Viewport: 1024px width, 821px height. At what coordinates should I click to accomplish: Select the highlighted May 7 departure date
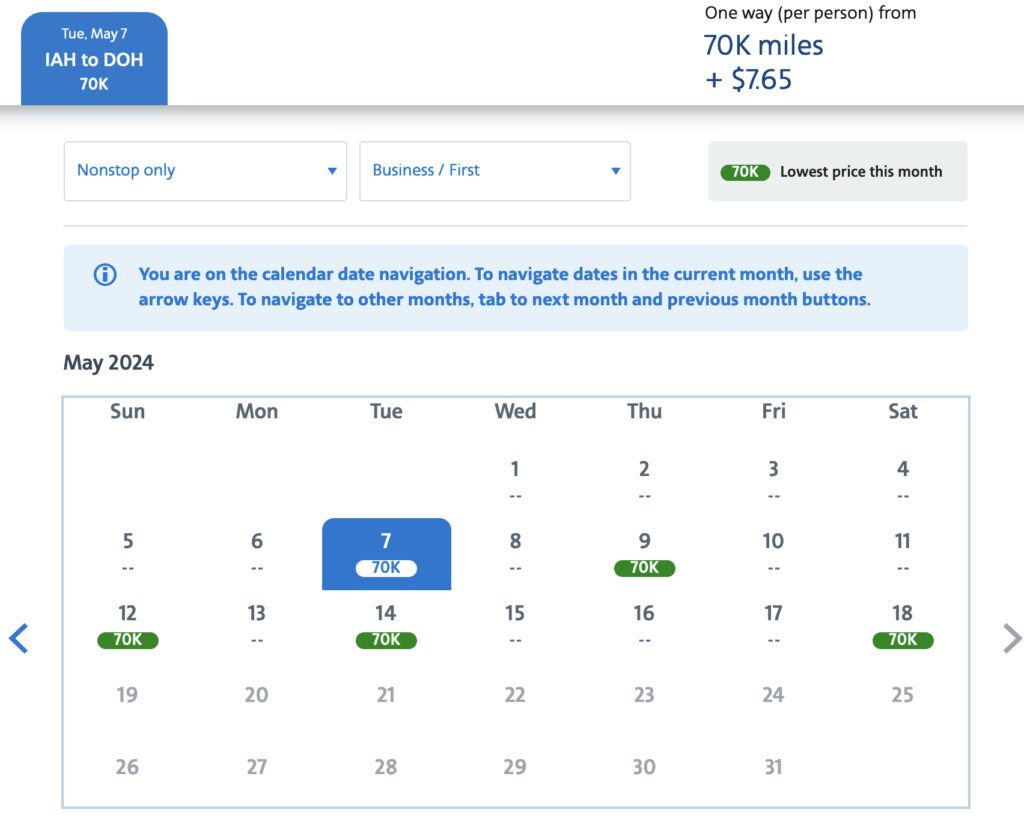point(386,553)
